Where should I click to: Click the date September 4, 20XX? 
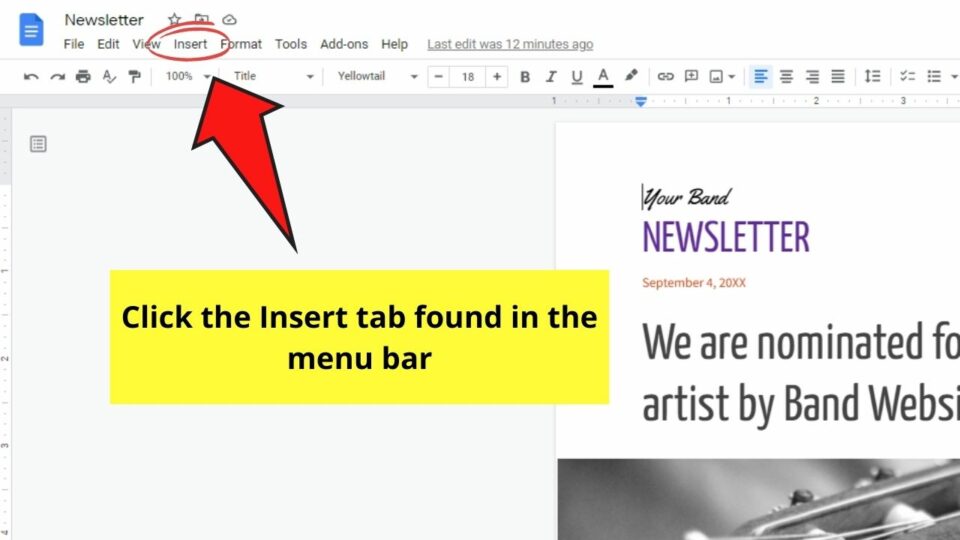(x=694, y=283)
